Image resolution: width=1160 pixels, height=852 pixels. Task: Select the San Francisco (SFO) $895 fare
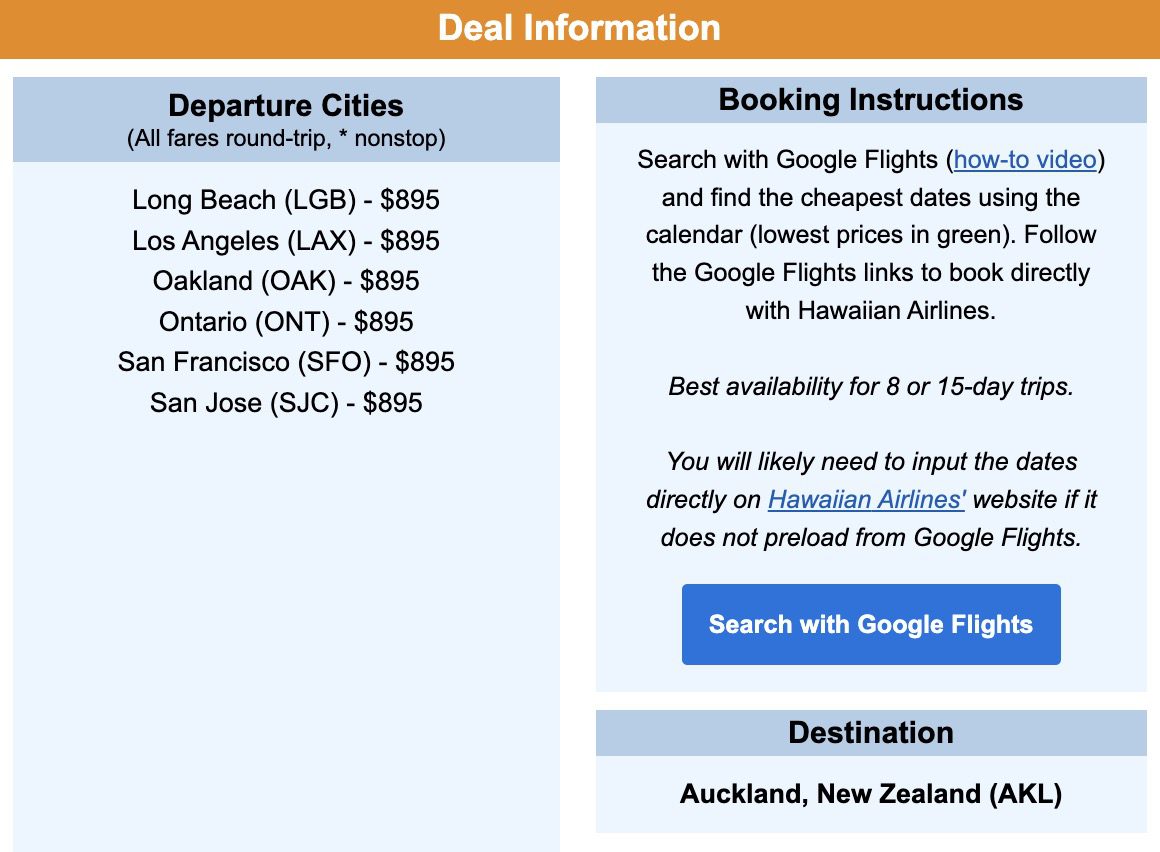(286, 361)
